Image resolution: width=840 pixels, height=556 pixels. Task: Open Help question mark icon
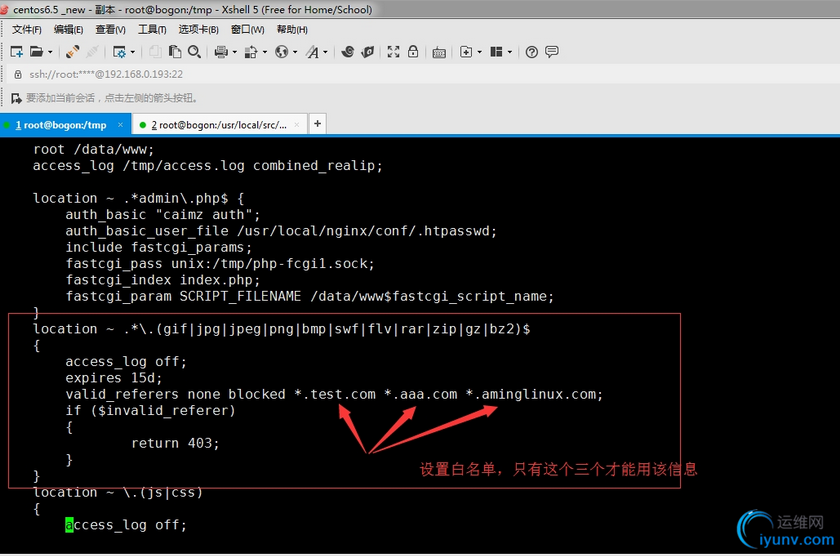(x=531, y=52)
